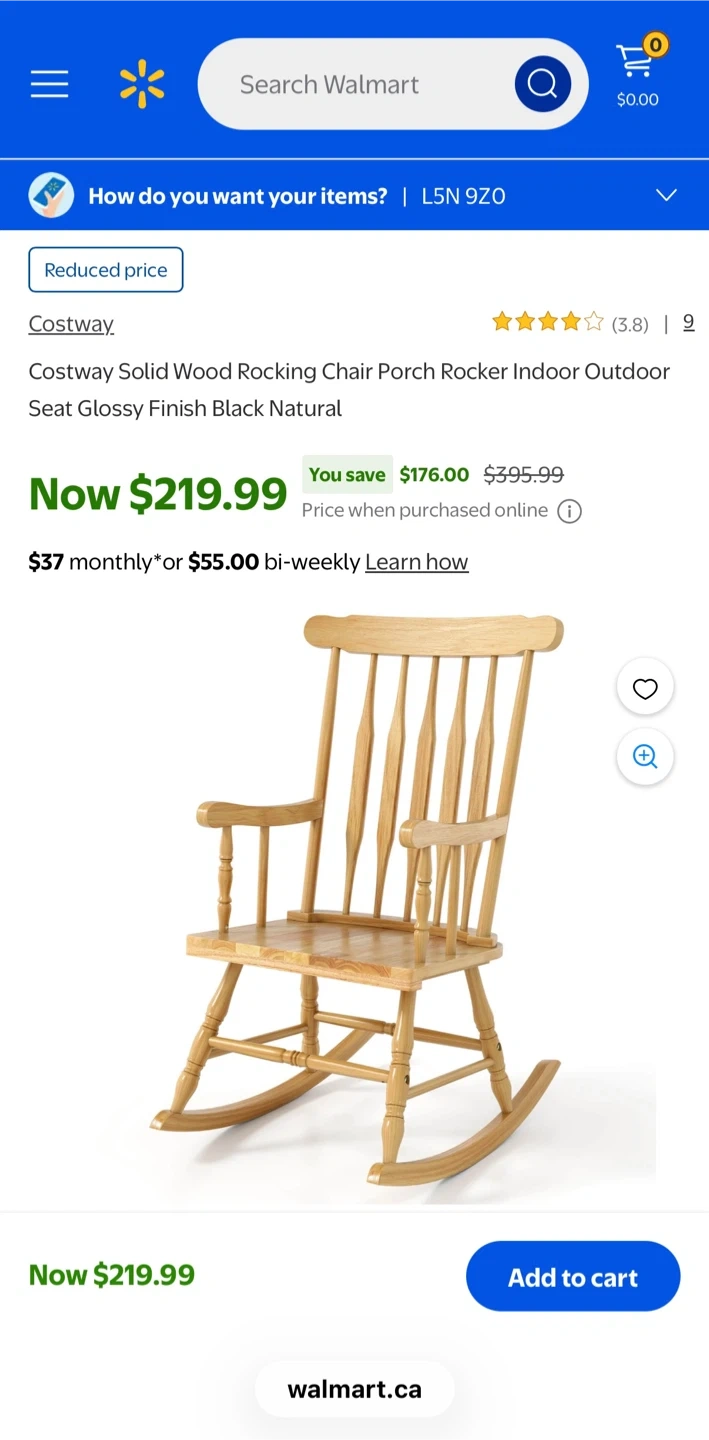
Task: Tap the delivery options phone icon
Action: click(x=51, y=195)
